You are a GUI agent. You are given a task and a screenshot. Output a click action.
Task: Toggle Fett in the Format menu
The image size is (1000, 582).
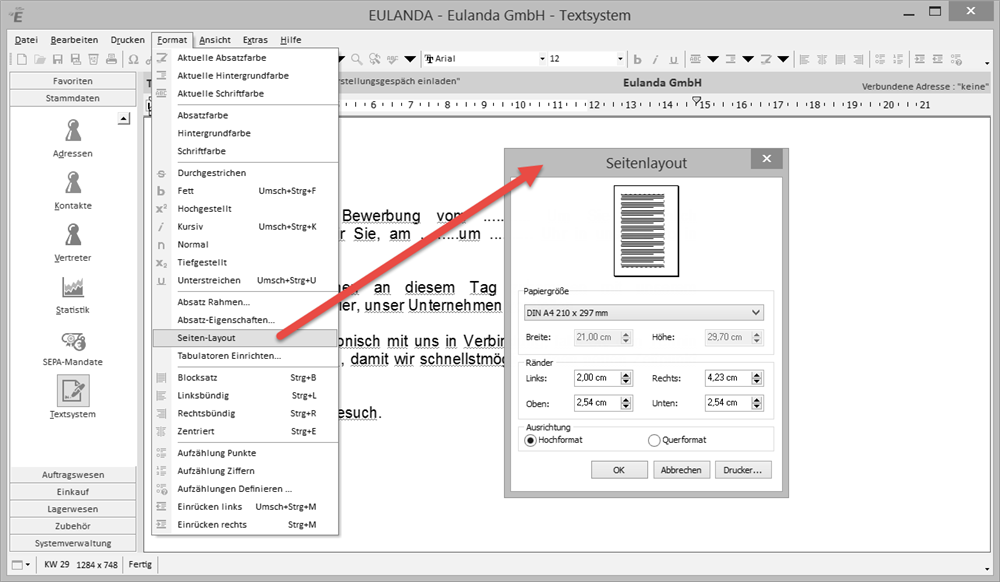[245, 191]
